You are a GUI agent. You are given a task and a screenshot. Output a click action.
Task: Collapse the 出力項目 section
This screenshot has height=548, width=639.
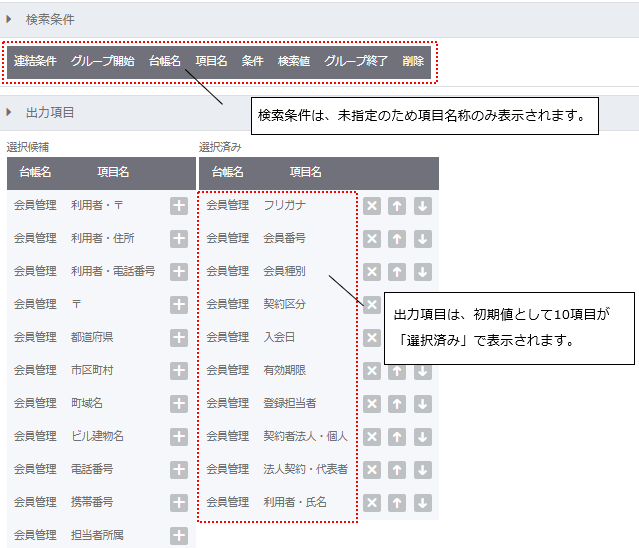[9, 112]
